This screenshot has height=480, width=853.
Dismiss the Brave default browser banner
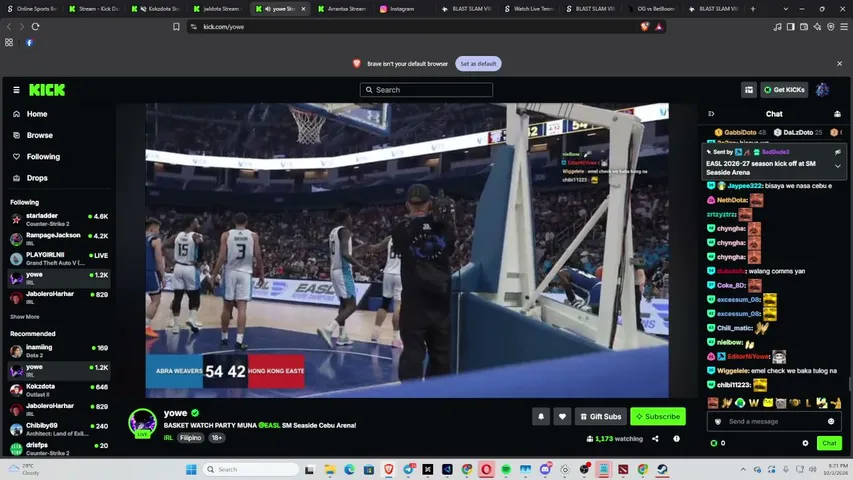pos(839,64)
